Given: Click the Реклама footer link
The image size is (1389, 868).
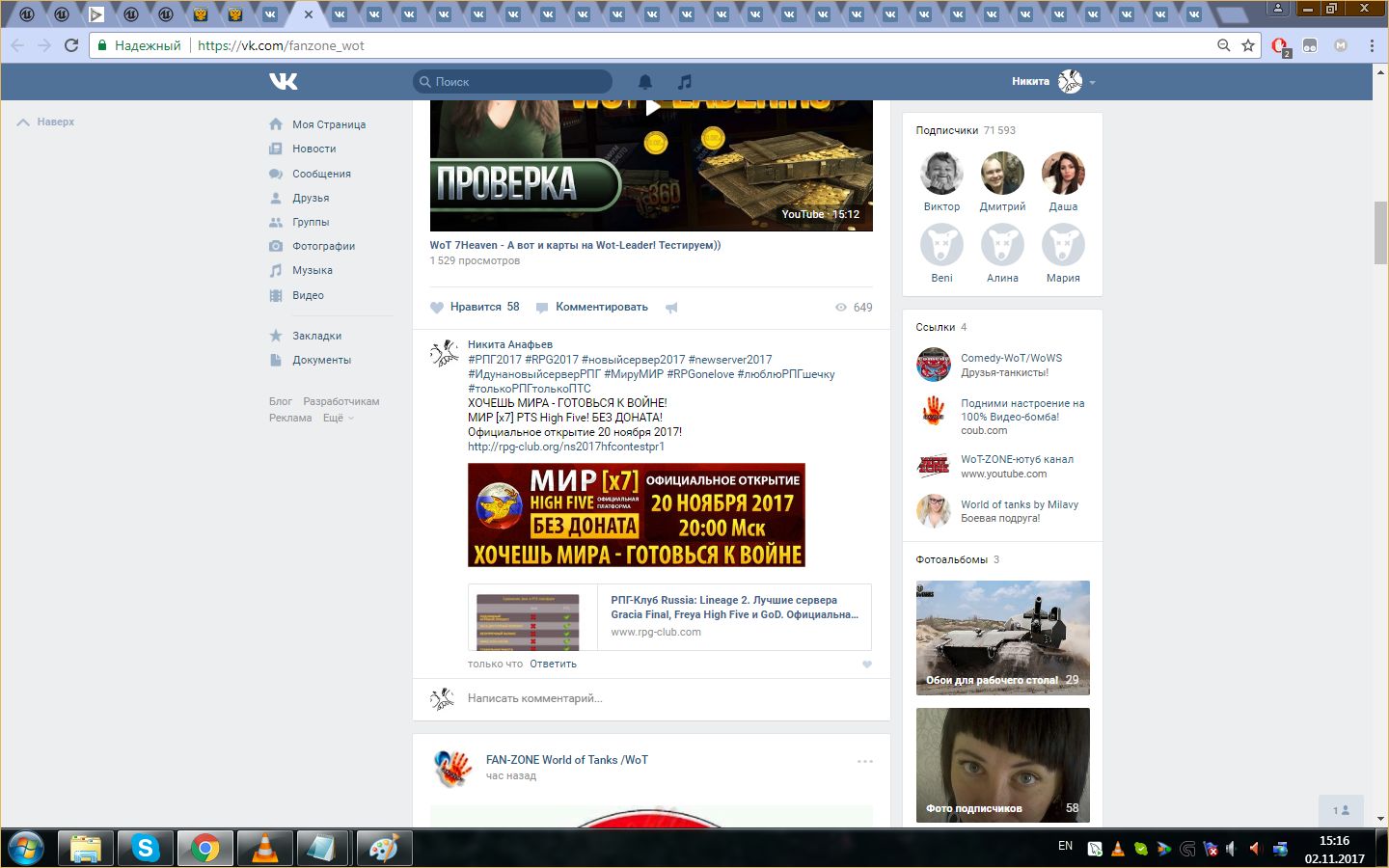Looking at the screenshot, I should [290, 418].
